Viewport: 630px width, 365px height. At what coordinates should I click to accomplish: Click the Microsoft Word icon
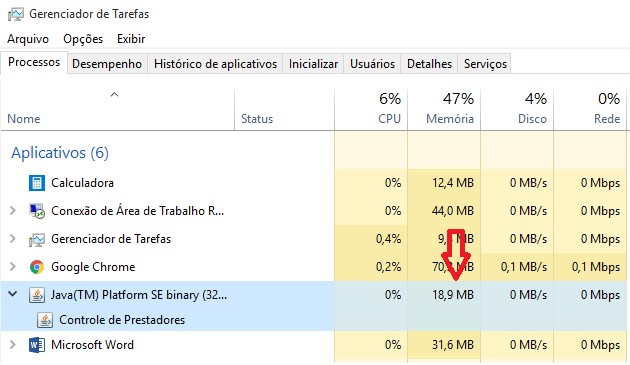click(x=37, y=345)
